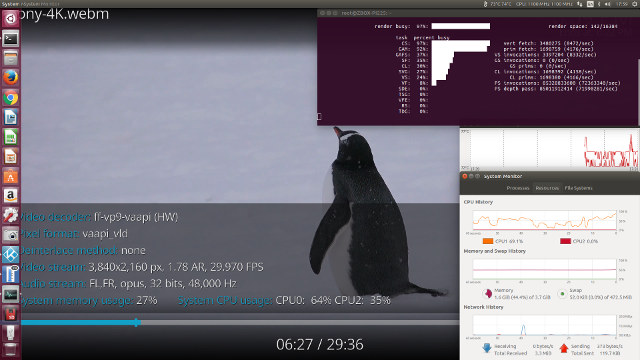This screenshot has width=640, height=360.
Task: Change the CPU1 orange color swatch
Action: (488, 241)
